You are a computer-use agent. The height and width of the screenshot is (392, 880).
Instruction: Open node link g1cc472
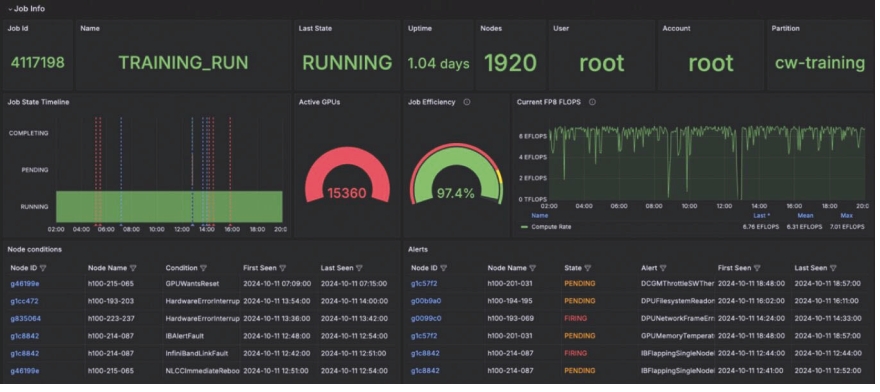point(24,301)
